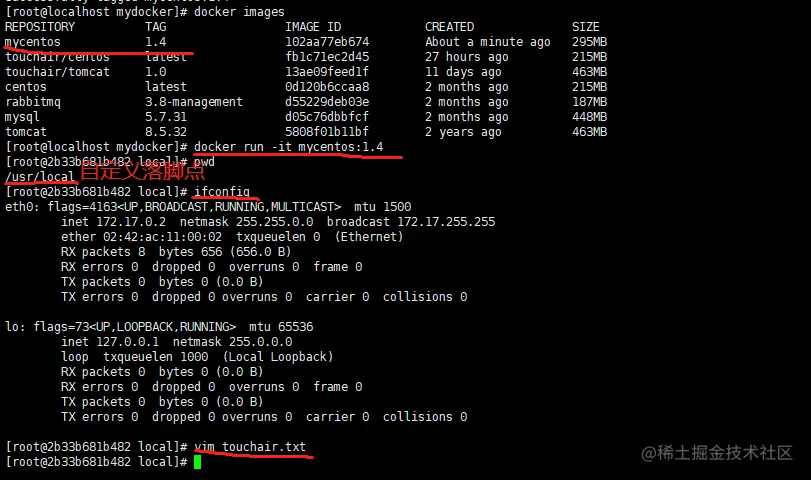Screen dimensions: 811x480
Task: Click the 'TAG' column header
Action: coord(155,27)
